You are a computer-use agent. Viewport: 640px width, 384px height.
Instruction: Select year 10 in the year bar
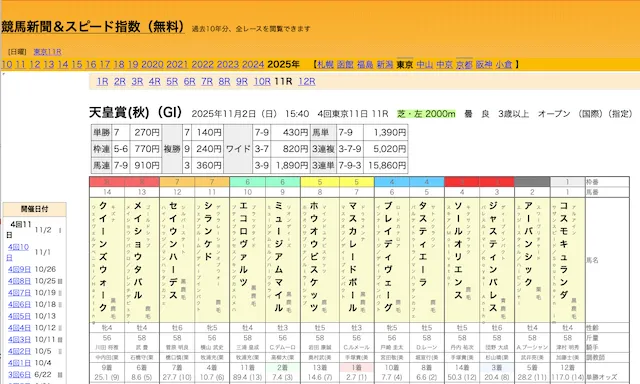click(x=7, y=64)
